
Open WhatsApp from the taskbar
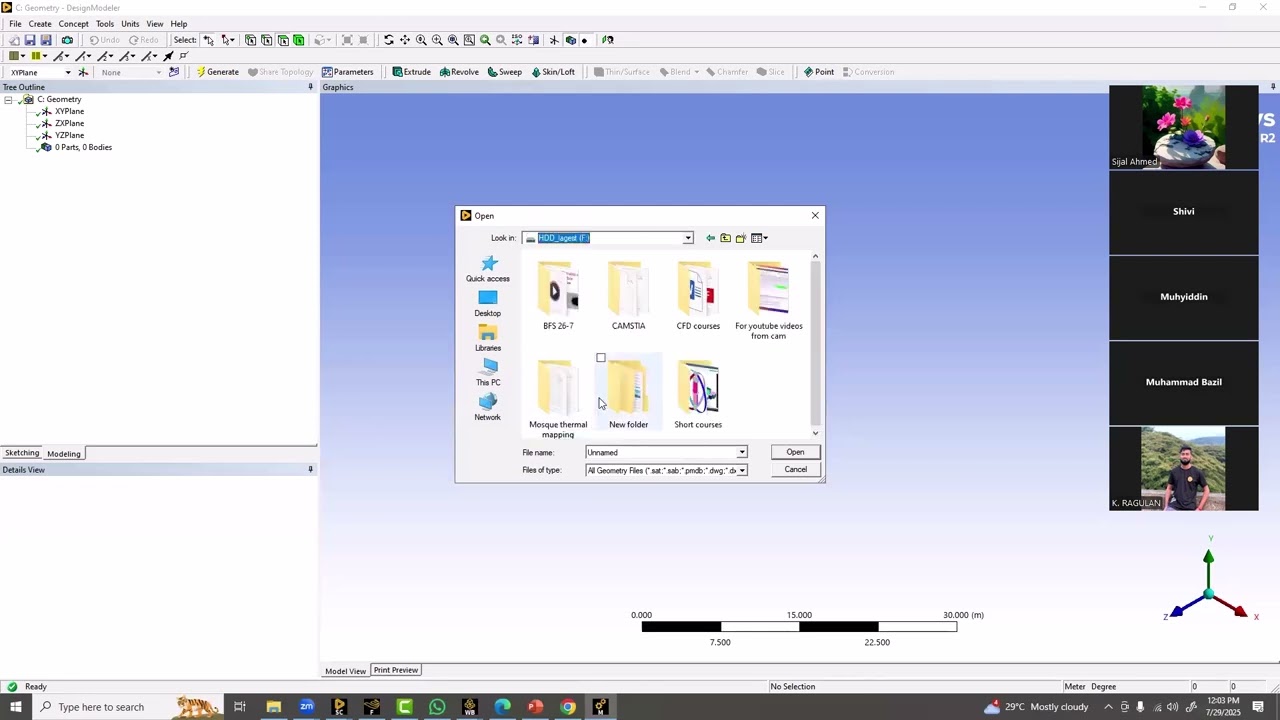[x=437, y=707]
